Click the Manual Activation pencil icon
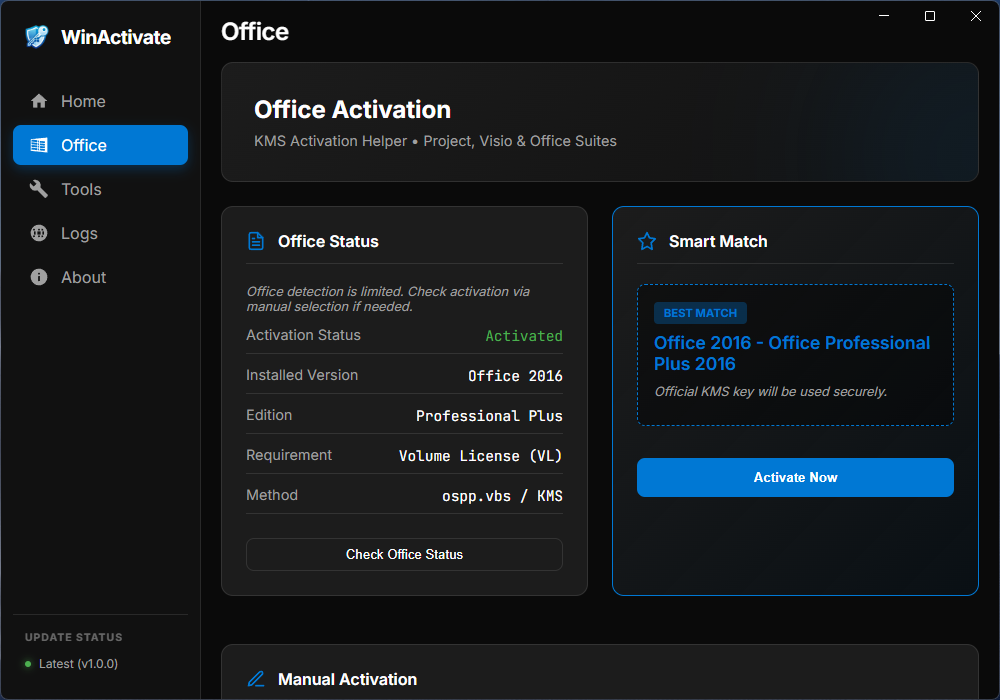 coord(256,679)
